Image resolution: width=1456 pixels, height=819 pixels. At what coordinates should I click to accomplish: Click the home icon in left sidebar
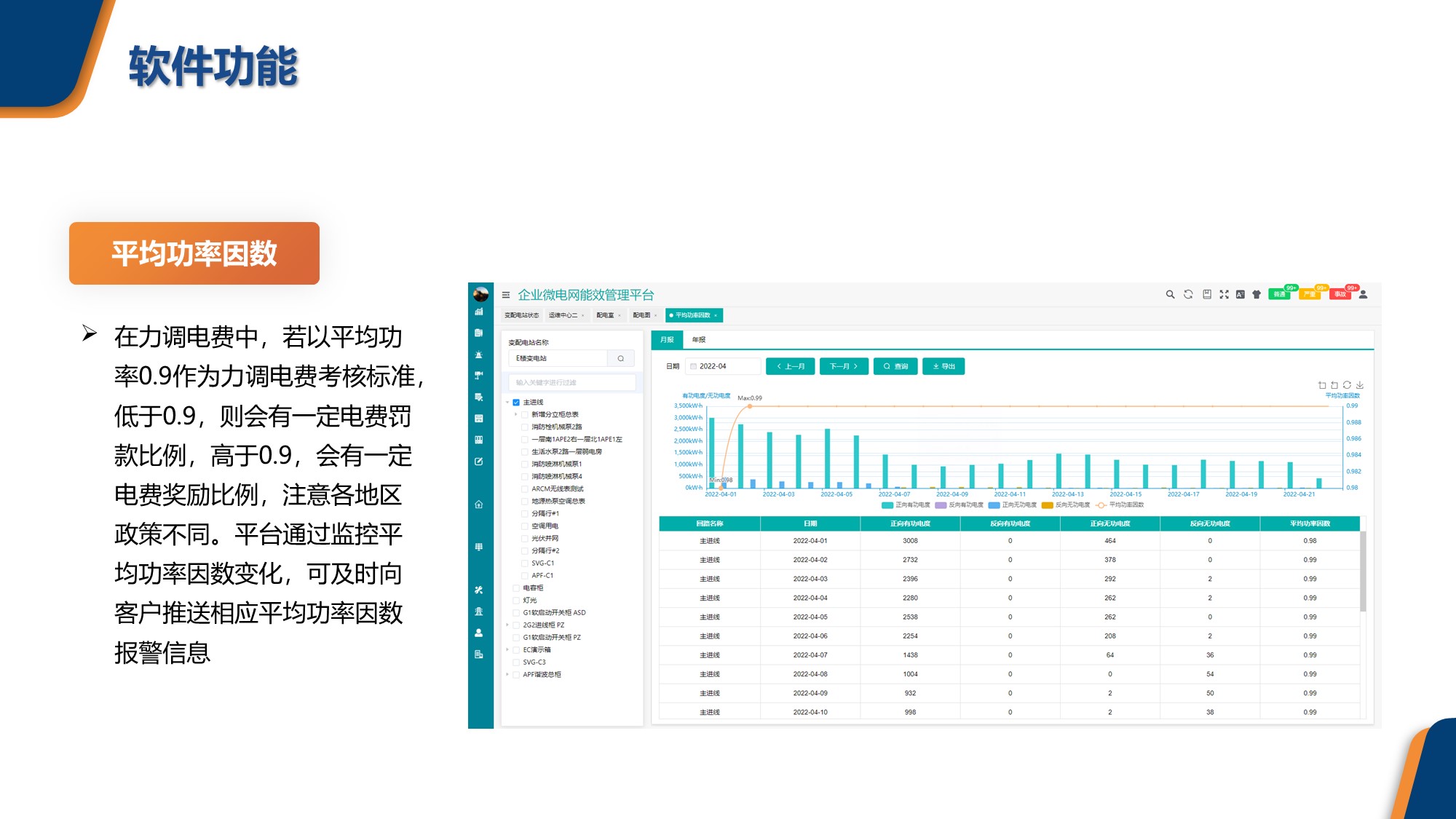(478, 504)
